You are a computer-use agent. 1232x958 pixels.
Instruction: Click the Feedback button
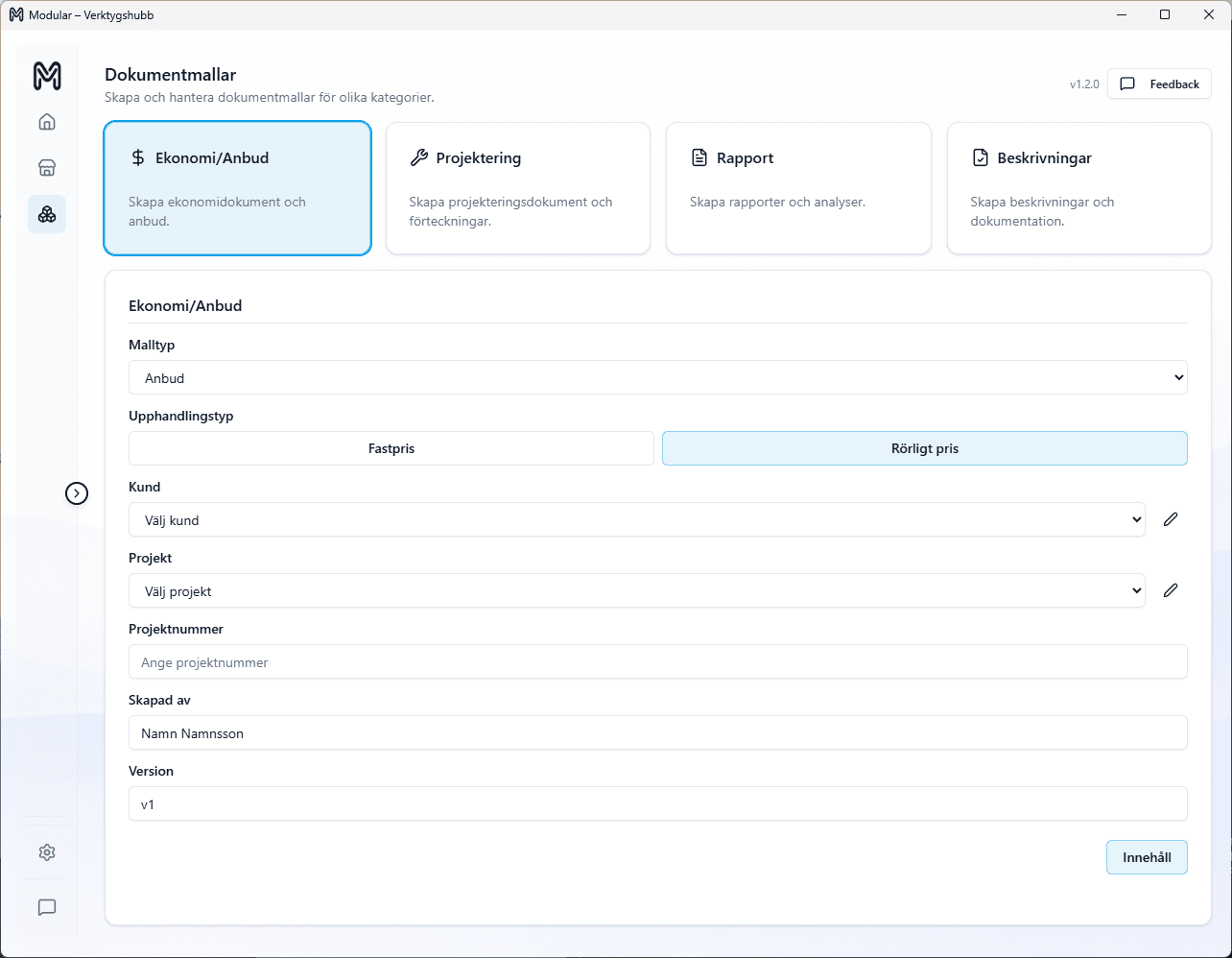[x=1159, y=84]
